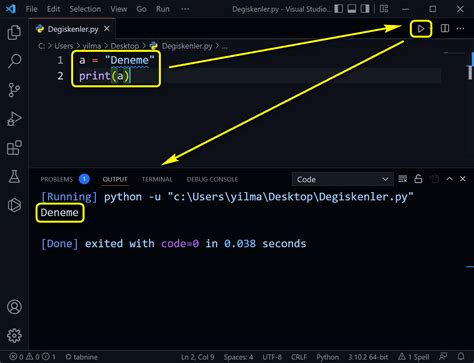Open the Accounts menu
This screenshot has height=363, width=474.
pos(14,307)
